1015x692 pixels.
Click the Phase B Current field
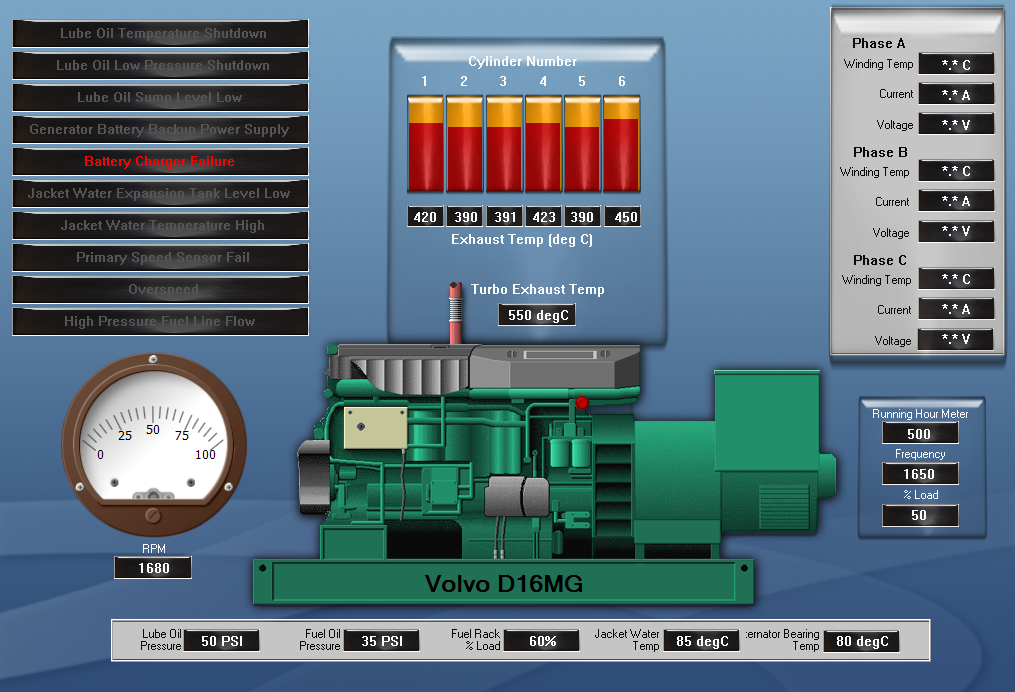pyautogui.click(x=956, y=201)
